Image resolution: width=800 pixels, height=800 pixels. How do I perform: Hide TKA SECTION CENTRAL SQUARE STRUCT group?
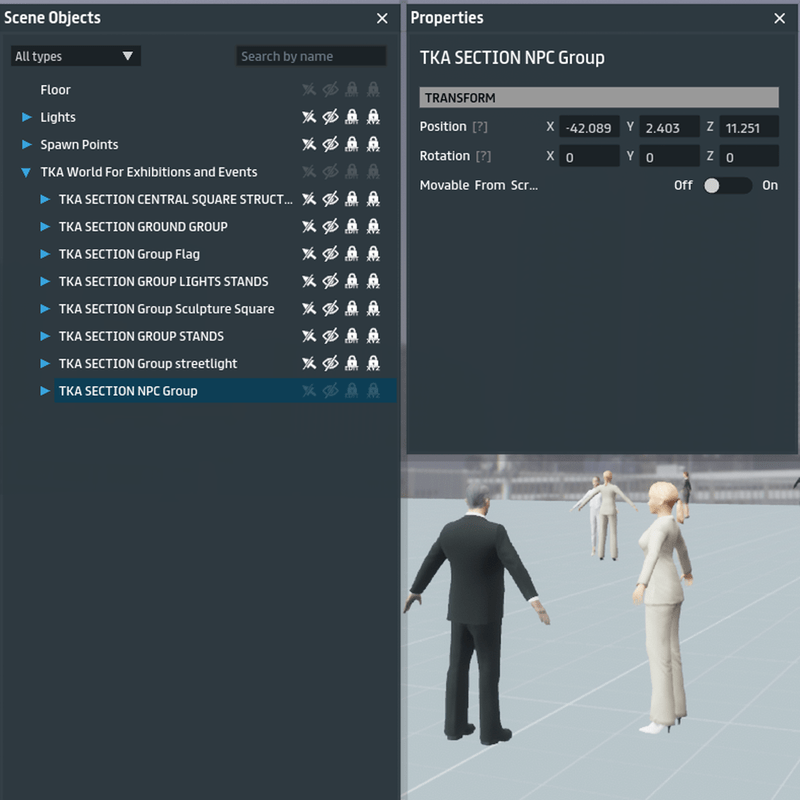coord(330,199)
